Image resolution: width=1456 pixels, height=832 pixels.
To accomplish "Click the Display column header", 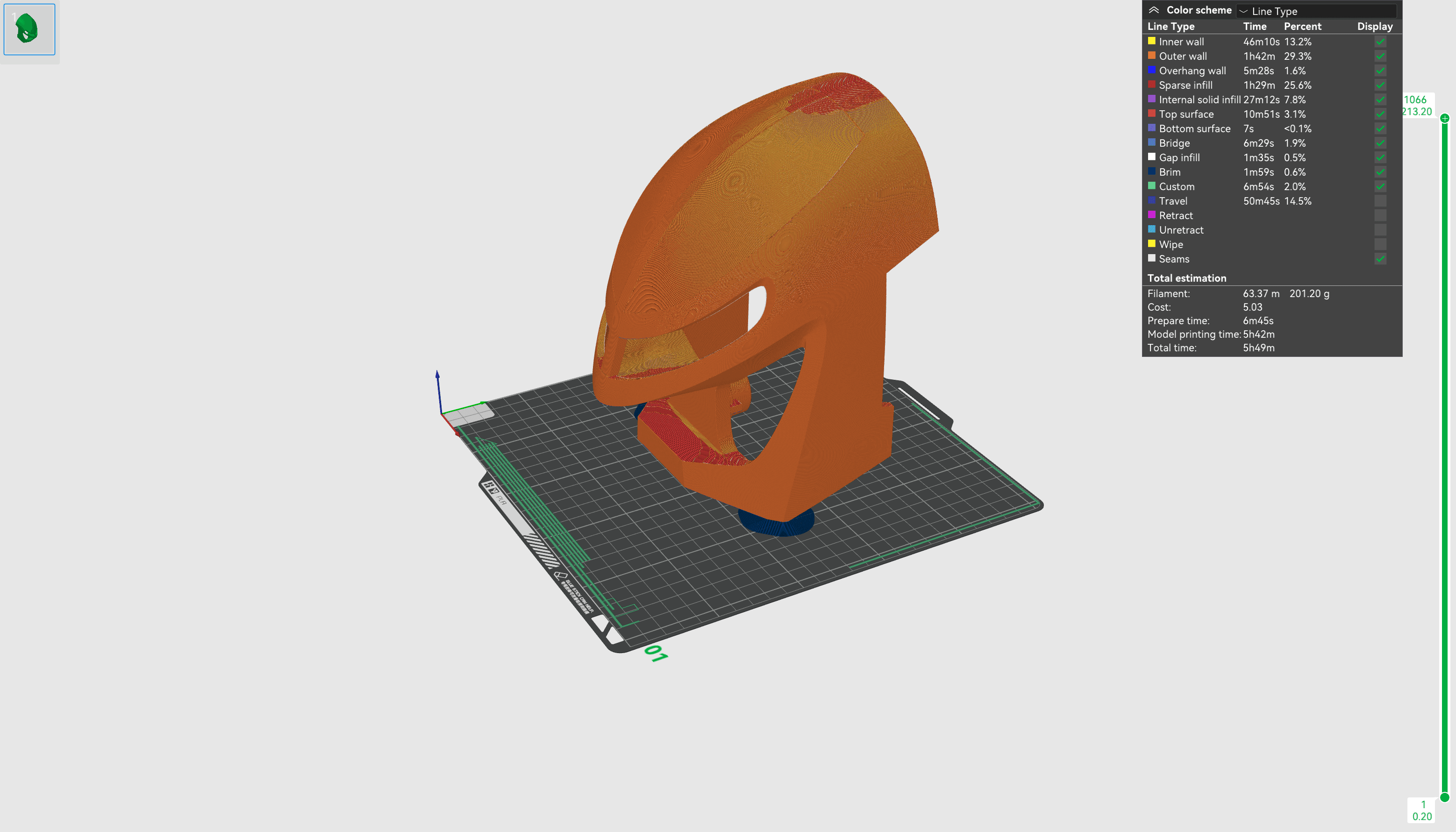I will (1374, 26).
